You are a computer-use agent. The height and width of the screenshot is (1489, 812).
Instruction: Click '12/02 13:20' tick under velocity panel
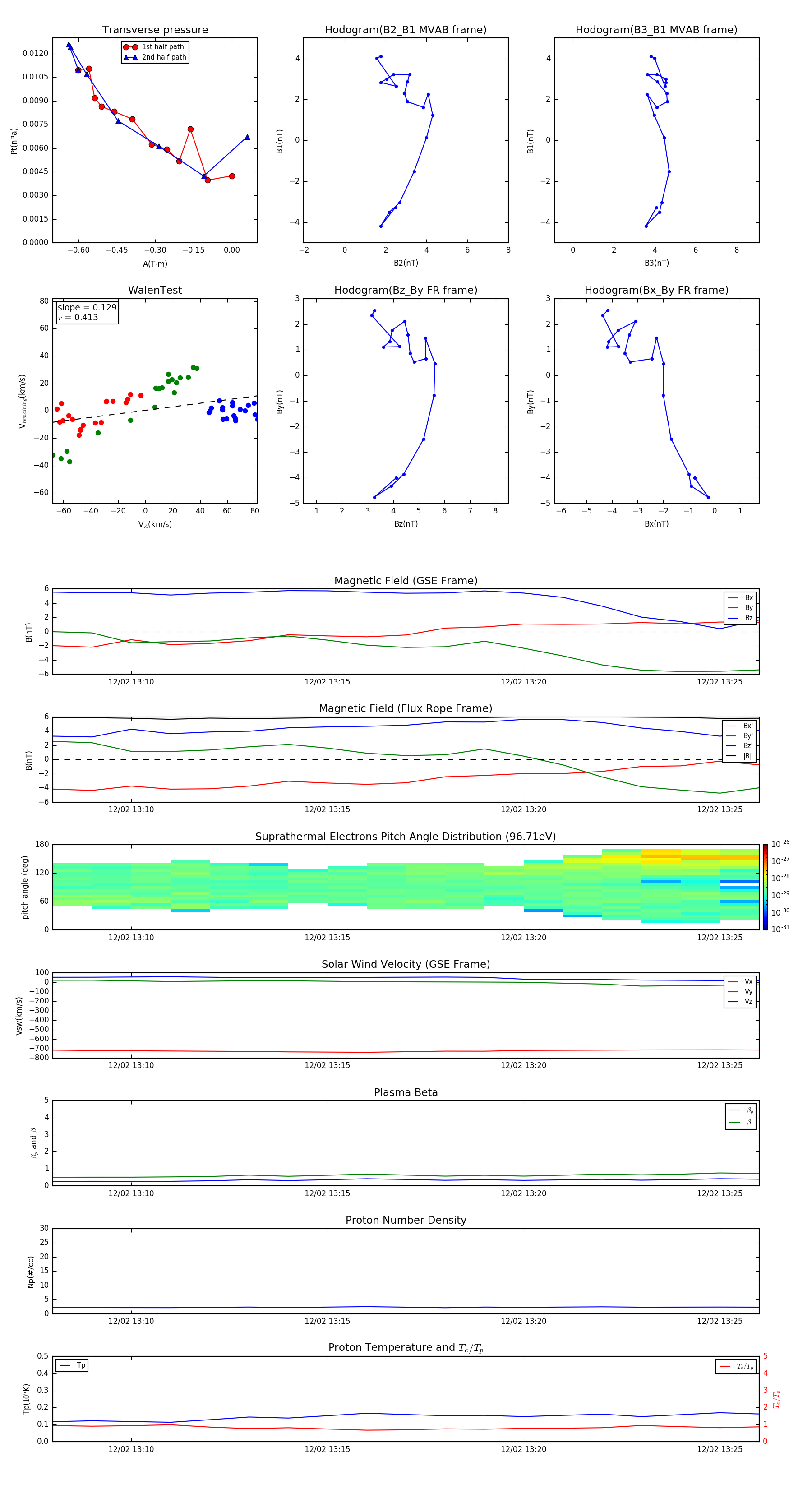524,1065
